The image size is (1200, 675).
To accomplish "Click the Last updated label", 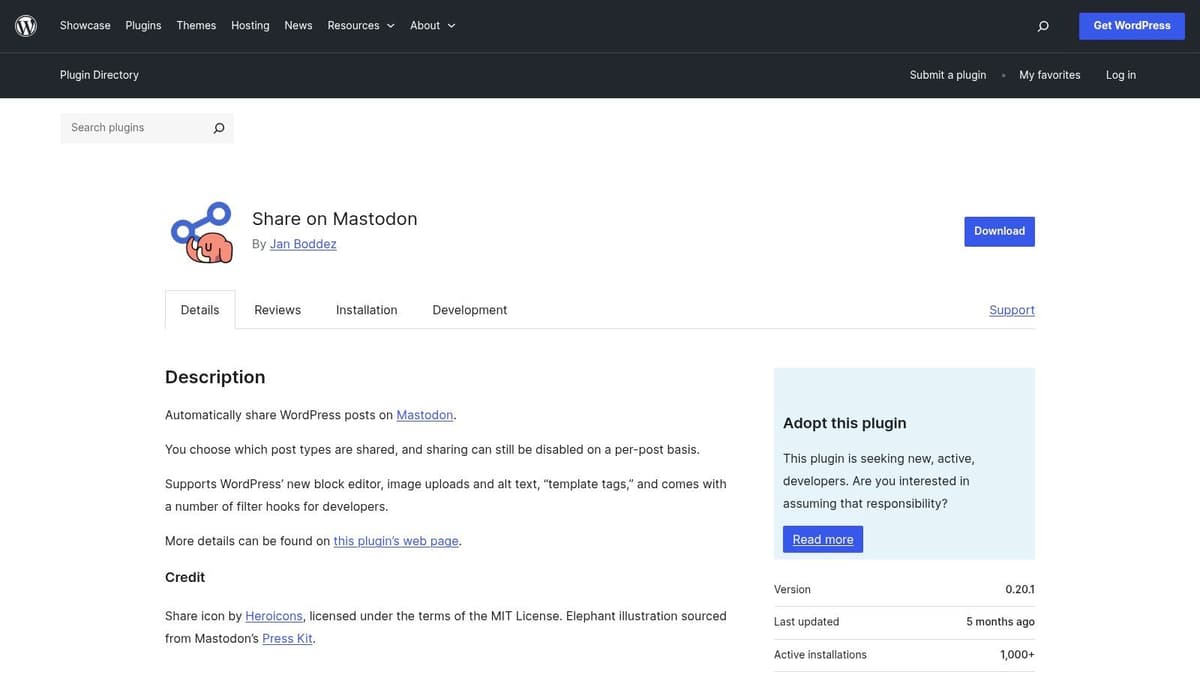I will tap(806, 622).
